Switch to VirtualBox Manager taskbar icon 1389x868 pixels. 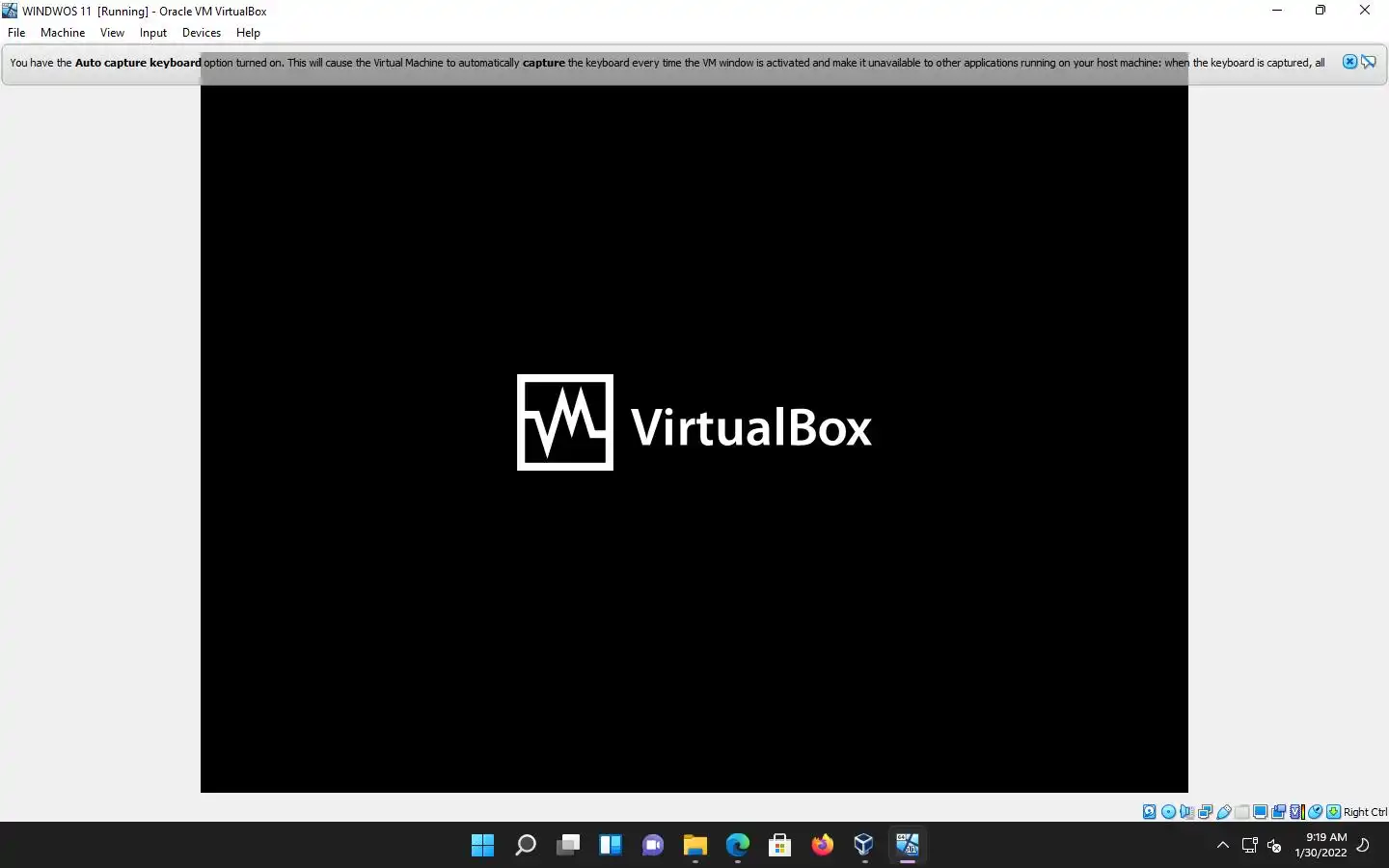coord(864,846)
